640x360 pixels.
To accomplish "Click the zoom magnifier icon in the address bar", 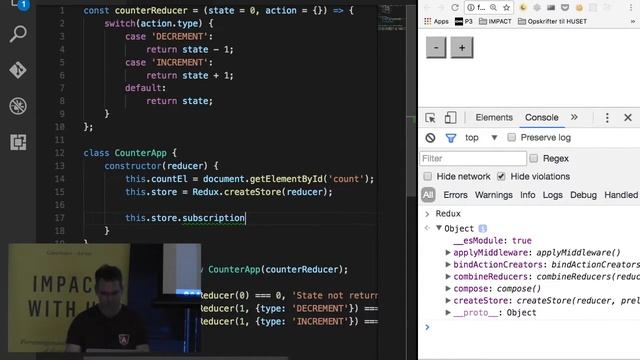I will point(493,7).
